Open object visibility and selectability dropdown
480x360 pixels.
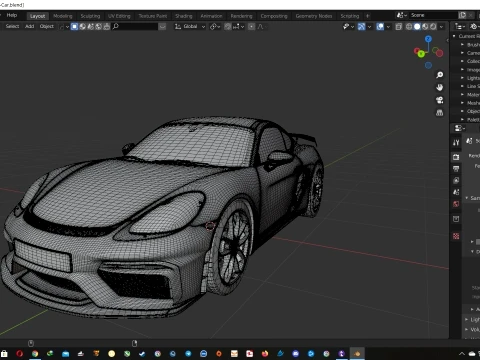(x=348, y=26)
